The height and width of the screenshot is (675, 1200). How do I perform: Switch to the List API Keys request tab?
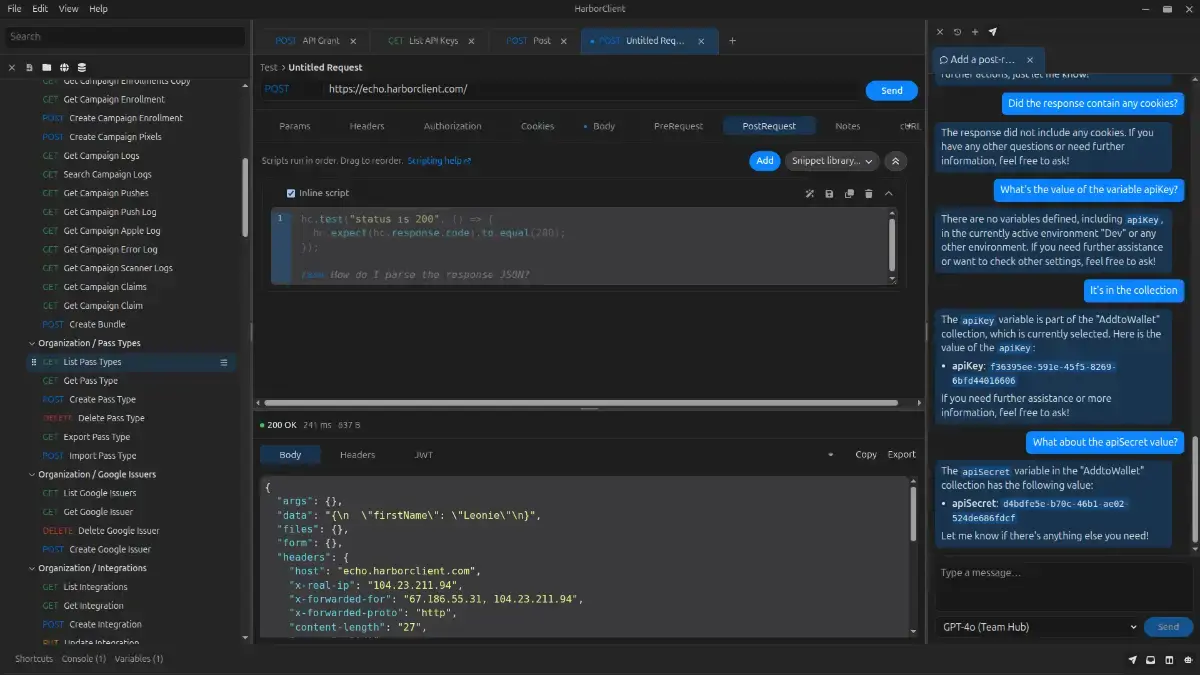[424, 41]
